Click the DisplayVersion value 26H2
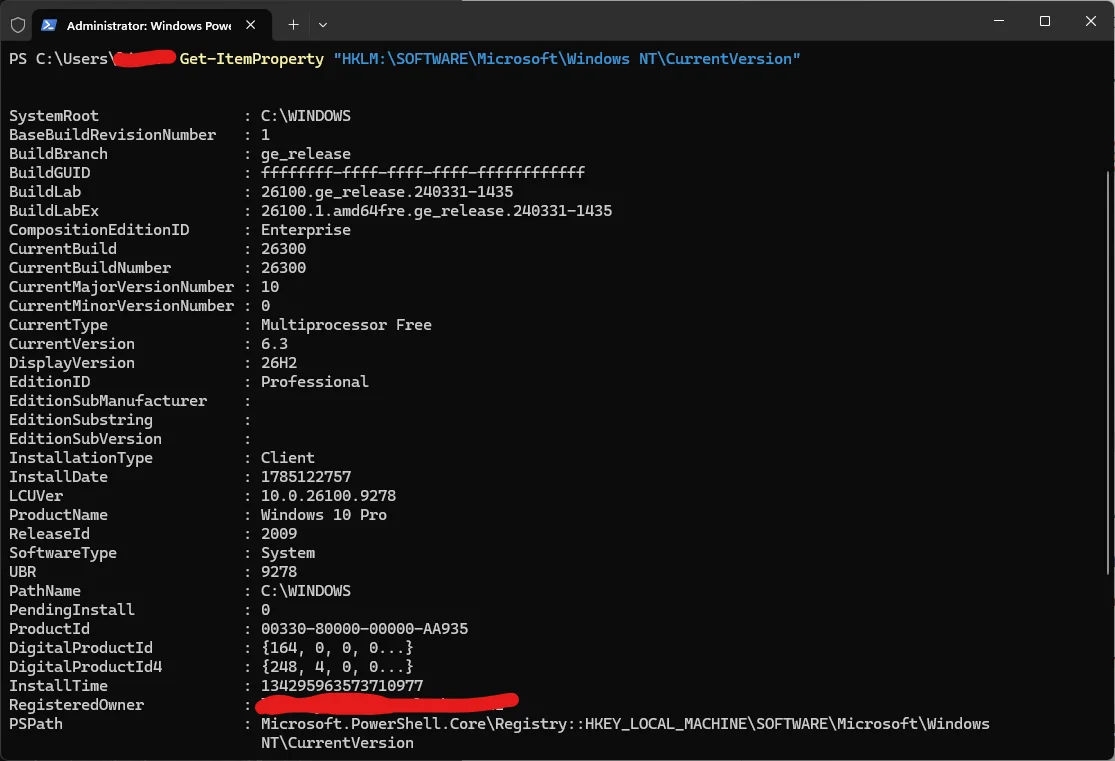The image size is (1115, 761). pyautogui.click(x=279, y=363)
